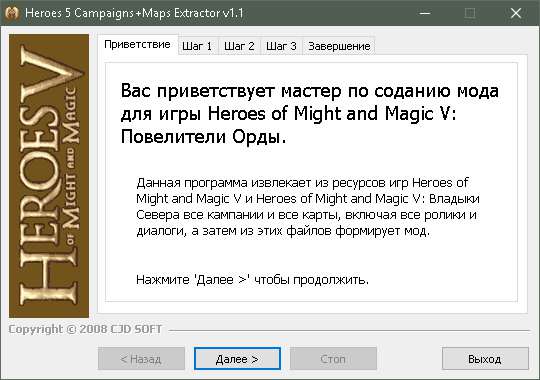
Task: Exit via the Выход button
Action: [x=485, y=359]
